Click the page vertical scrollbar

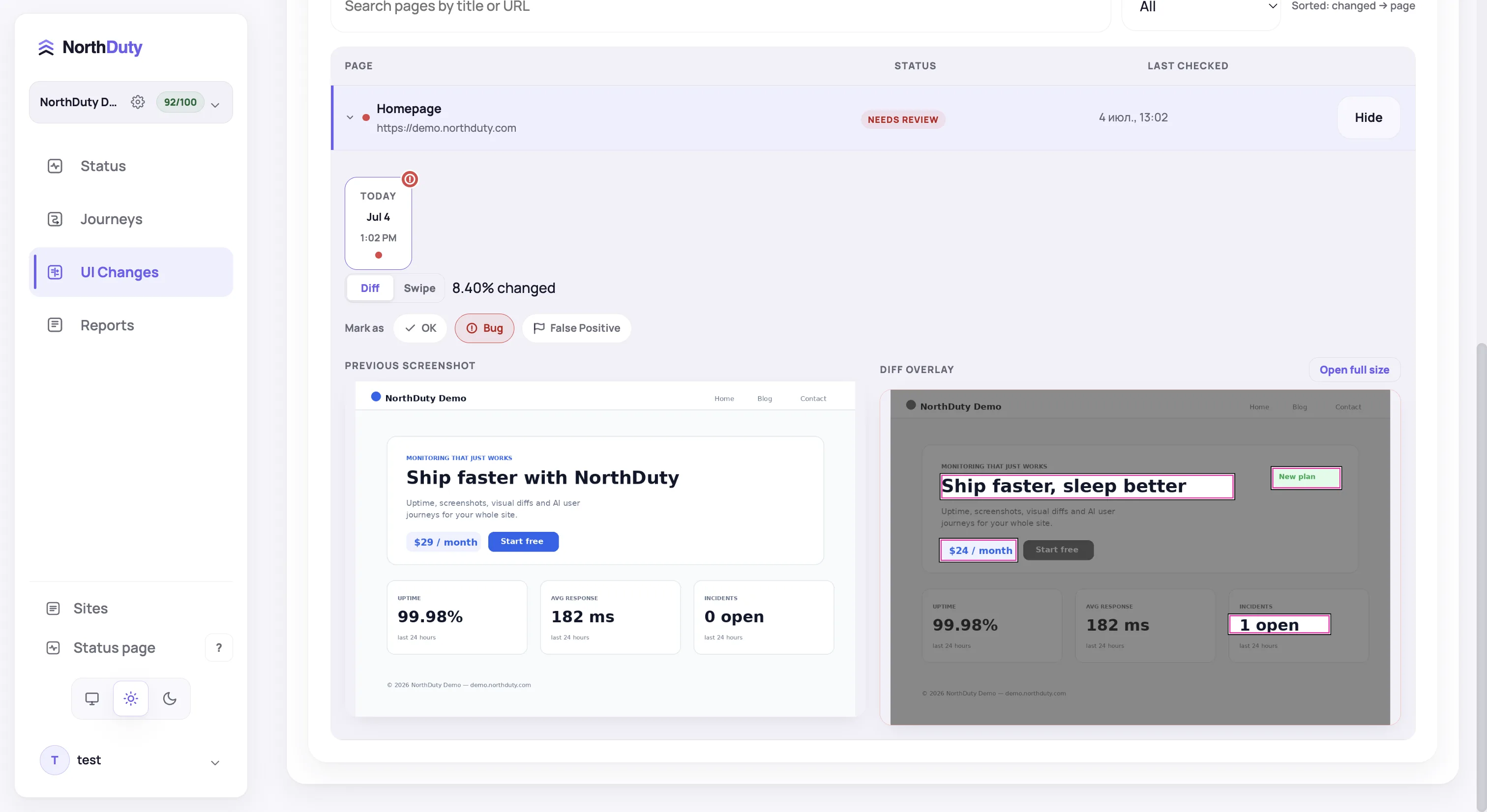1481,577
